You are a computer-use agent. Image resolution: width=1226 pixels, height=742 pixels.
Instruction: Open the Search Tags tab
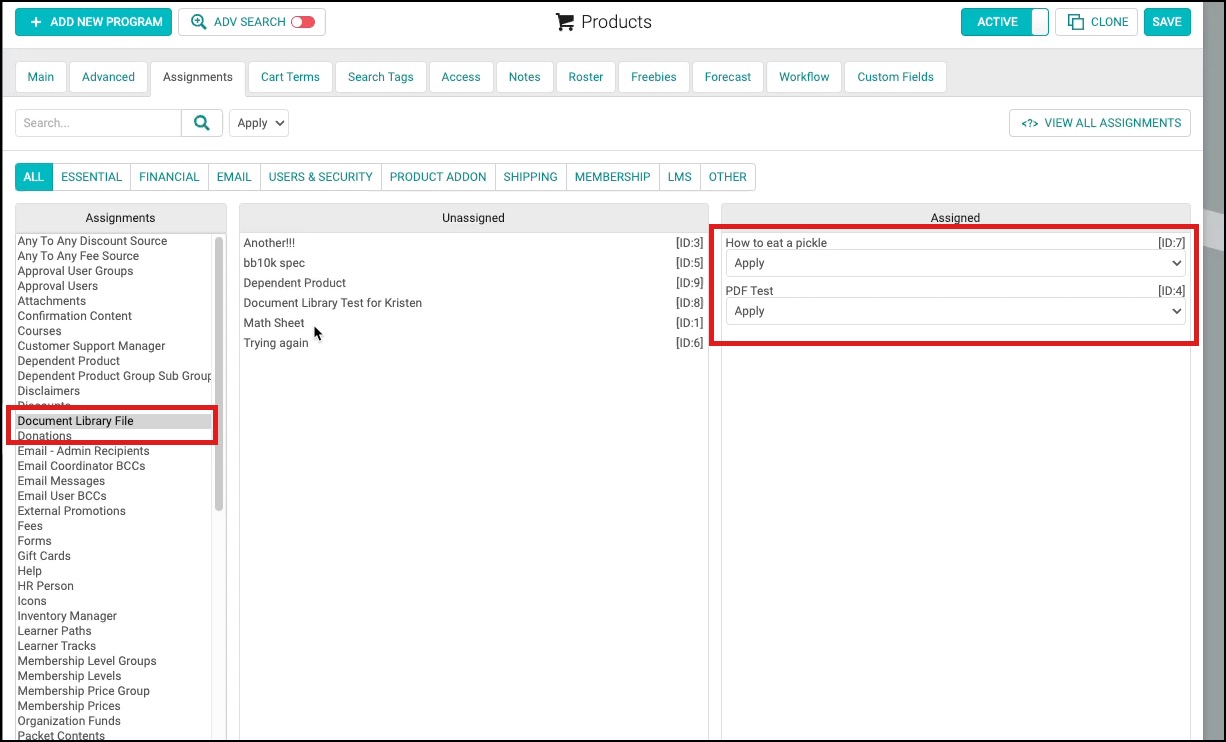(x=380, y=77)
